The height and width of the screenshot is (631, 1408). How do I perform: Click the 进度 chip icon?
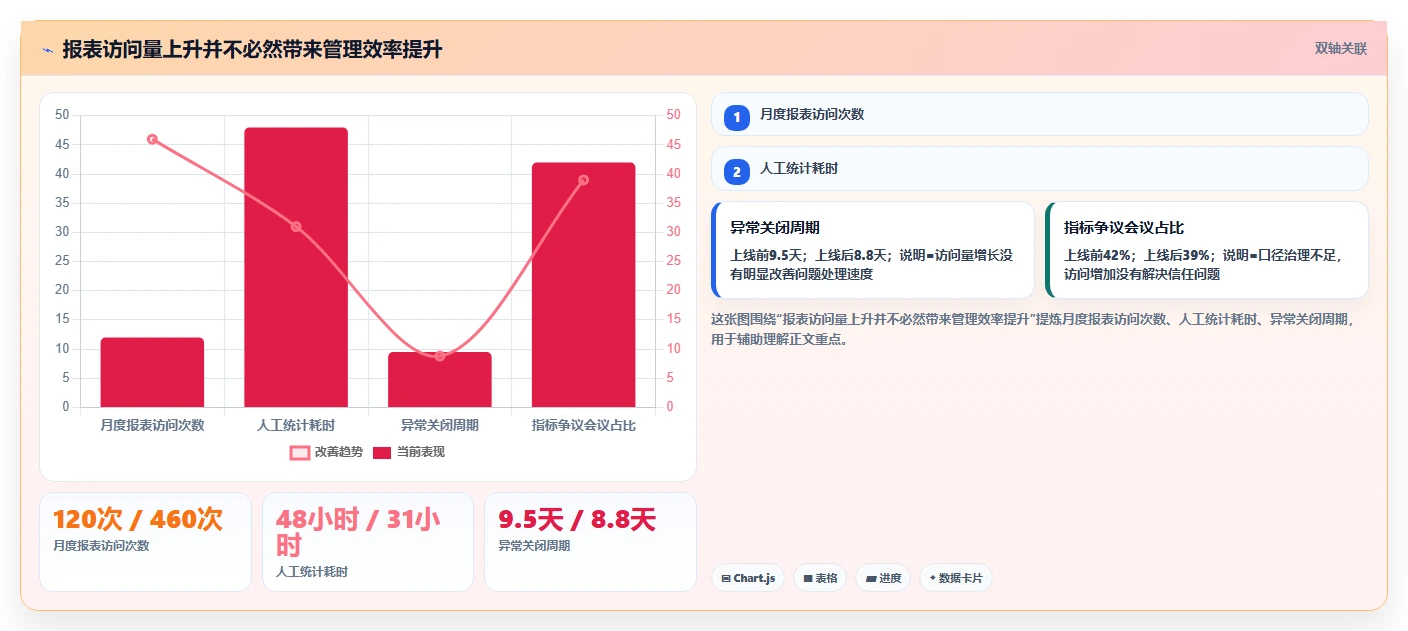[x=870, y=578]
